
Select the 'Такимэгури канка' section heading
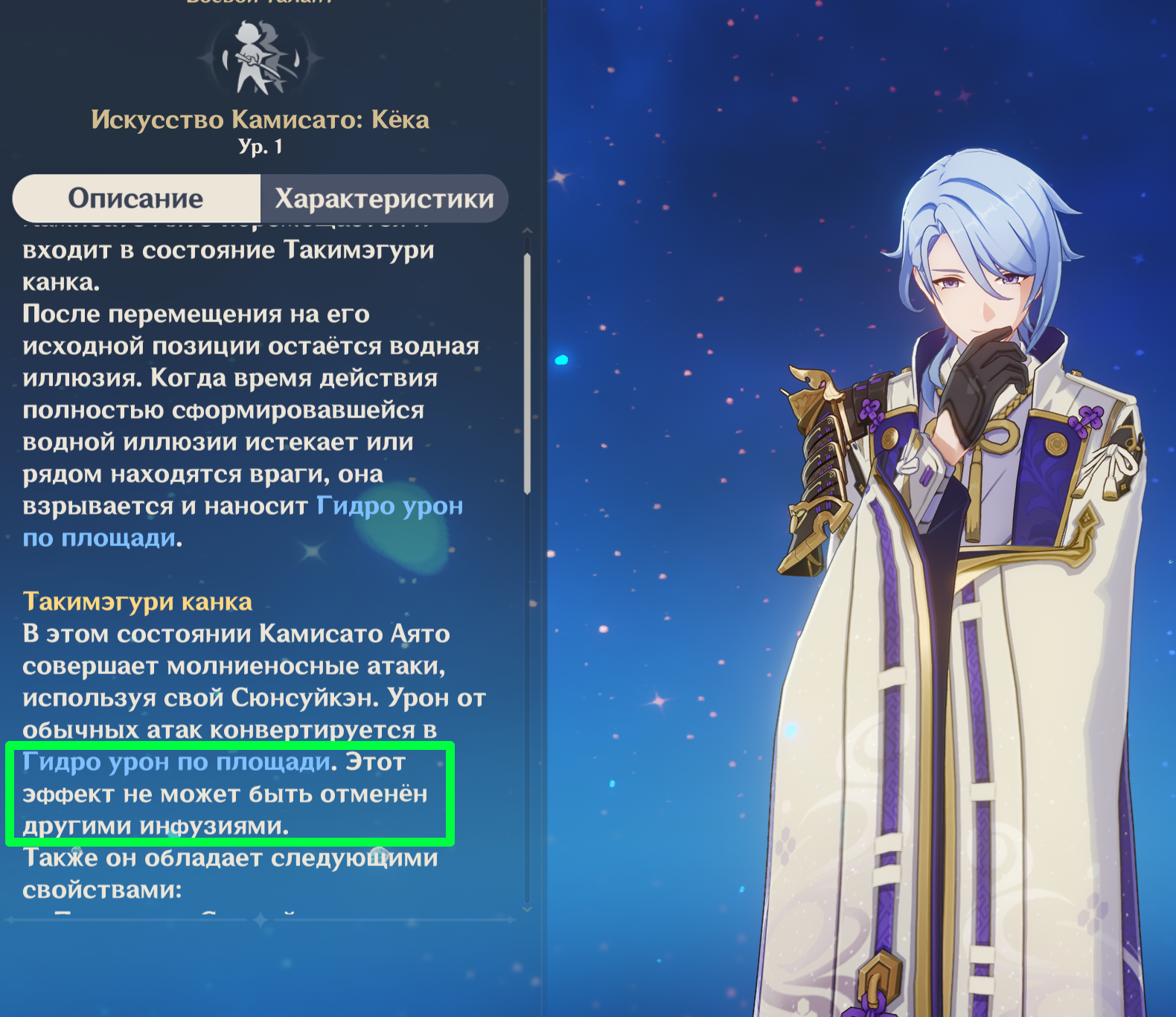tap(138, 601)
